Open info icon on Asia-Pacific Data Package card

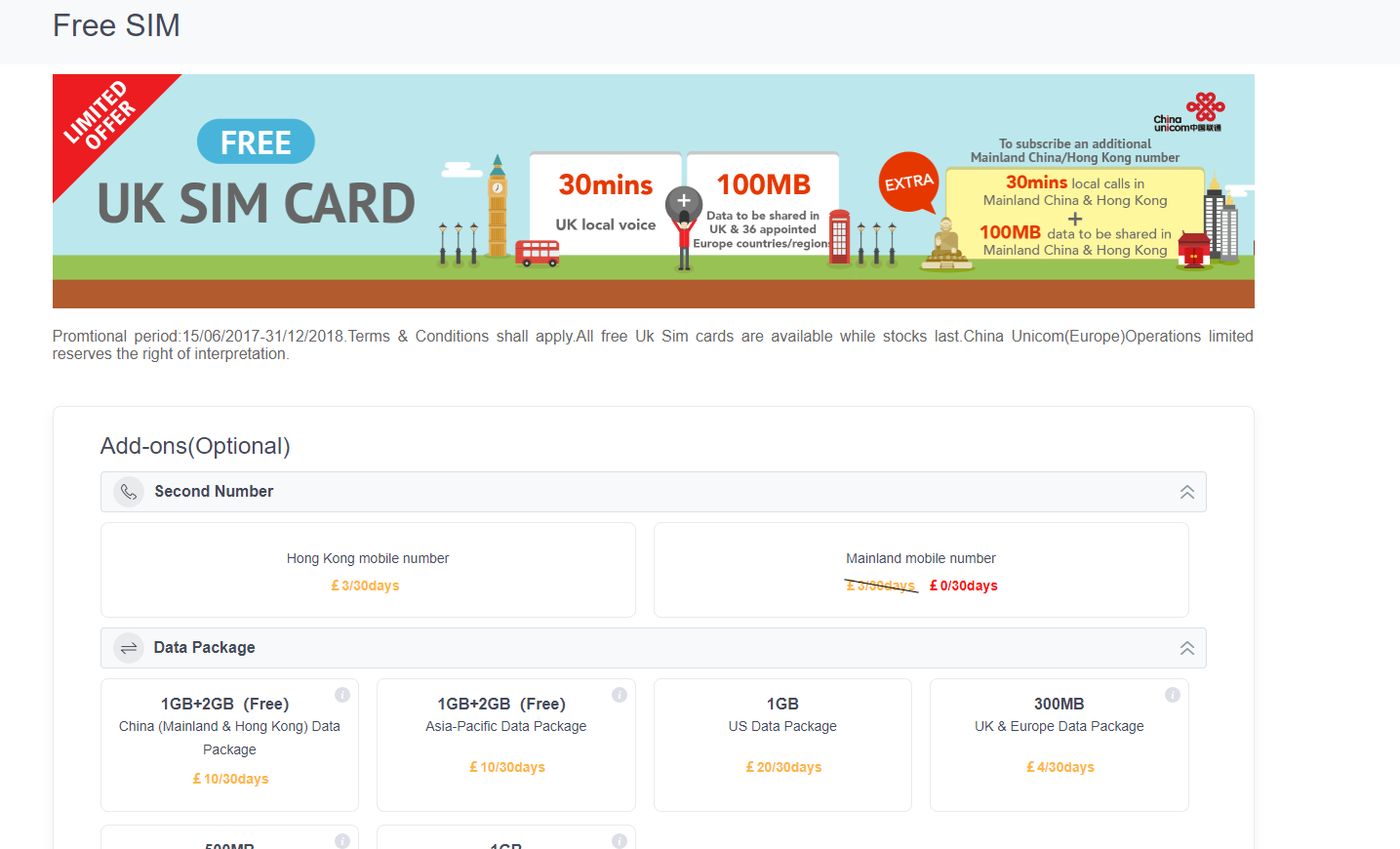pos(620,695)
